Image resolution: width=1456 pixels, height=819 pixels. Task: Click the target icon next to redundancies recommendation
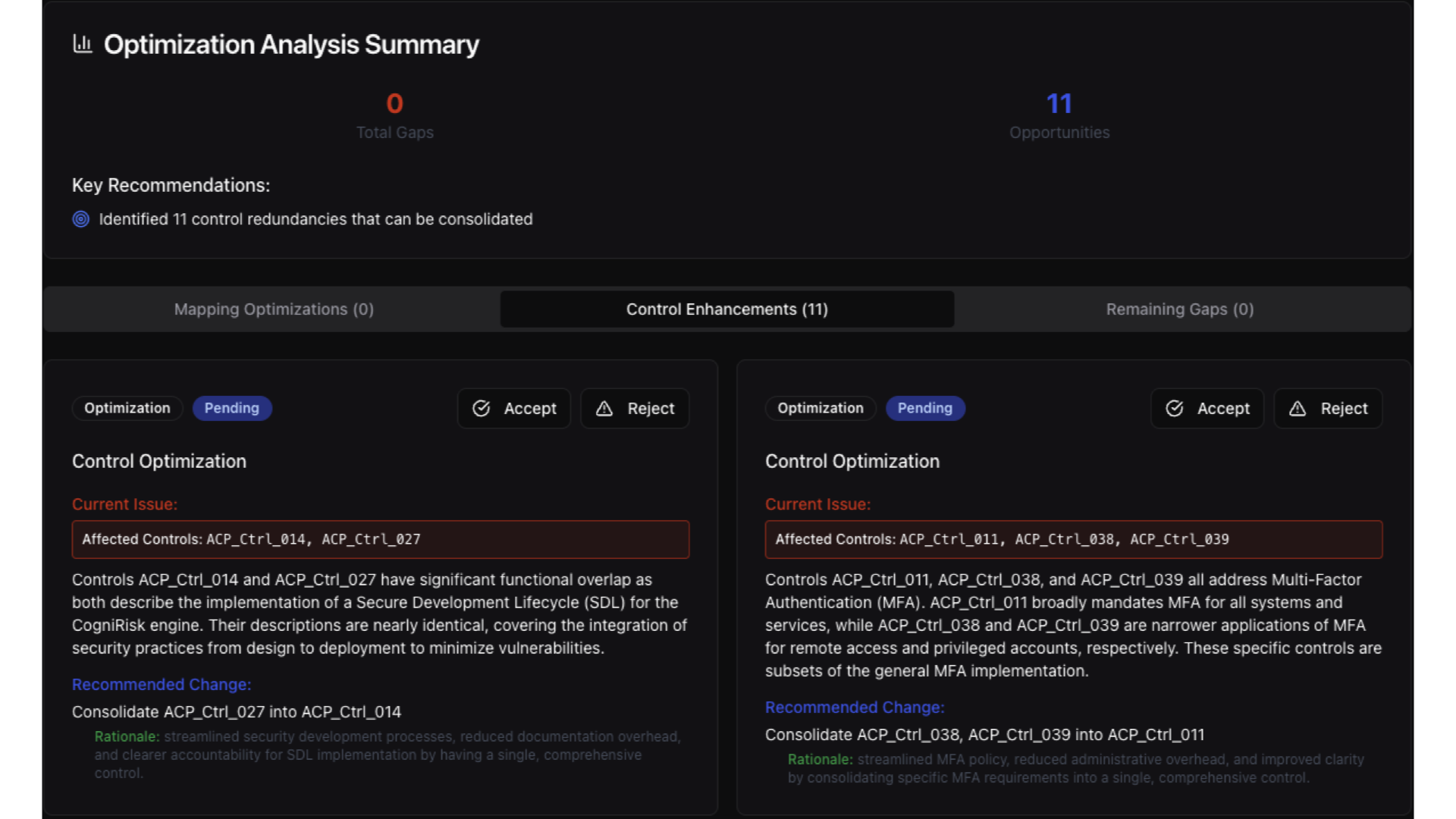(x=81, y=219)
